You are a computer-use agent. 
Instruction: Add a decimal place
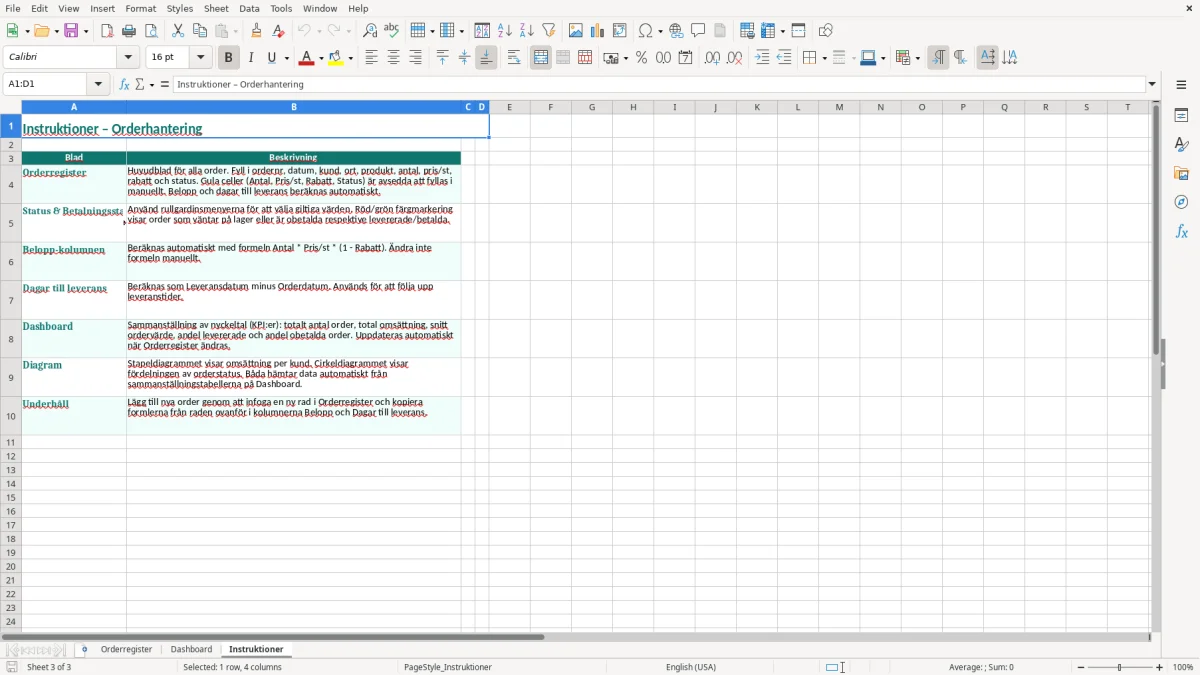click(712, 58)
